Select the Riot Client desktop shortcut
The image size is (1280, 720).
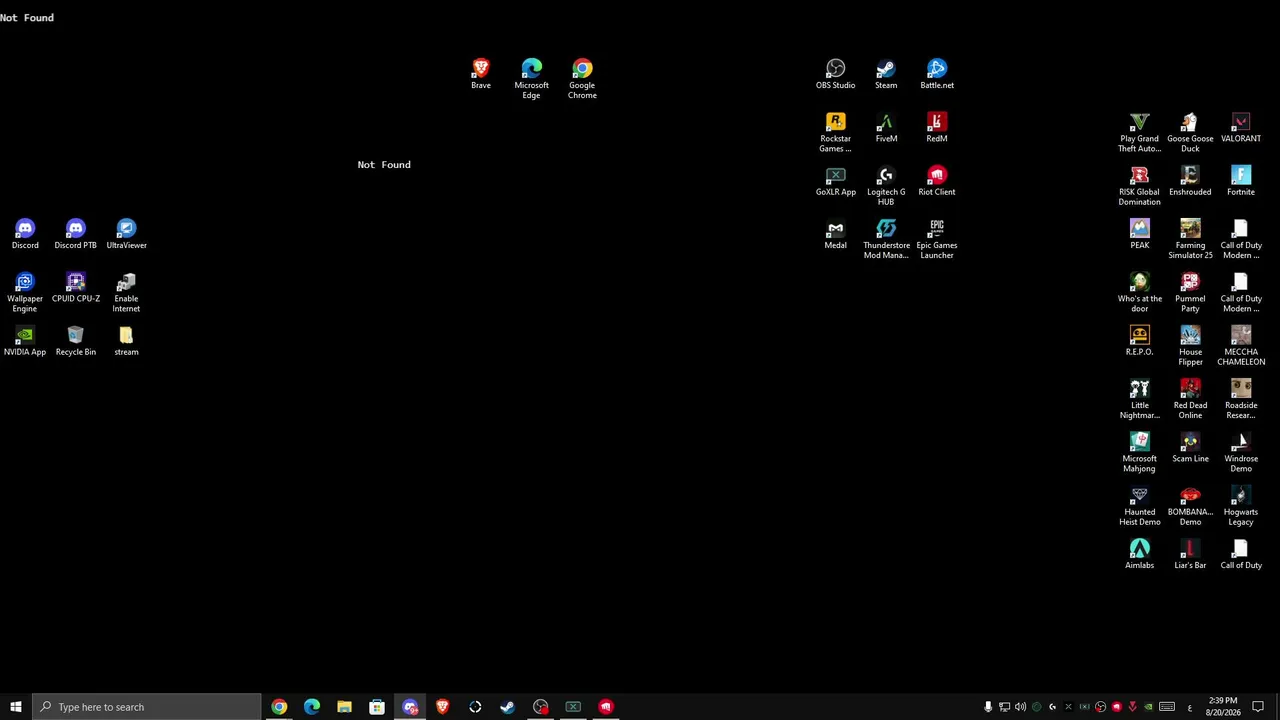937,181
